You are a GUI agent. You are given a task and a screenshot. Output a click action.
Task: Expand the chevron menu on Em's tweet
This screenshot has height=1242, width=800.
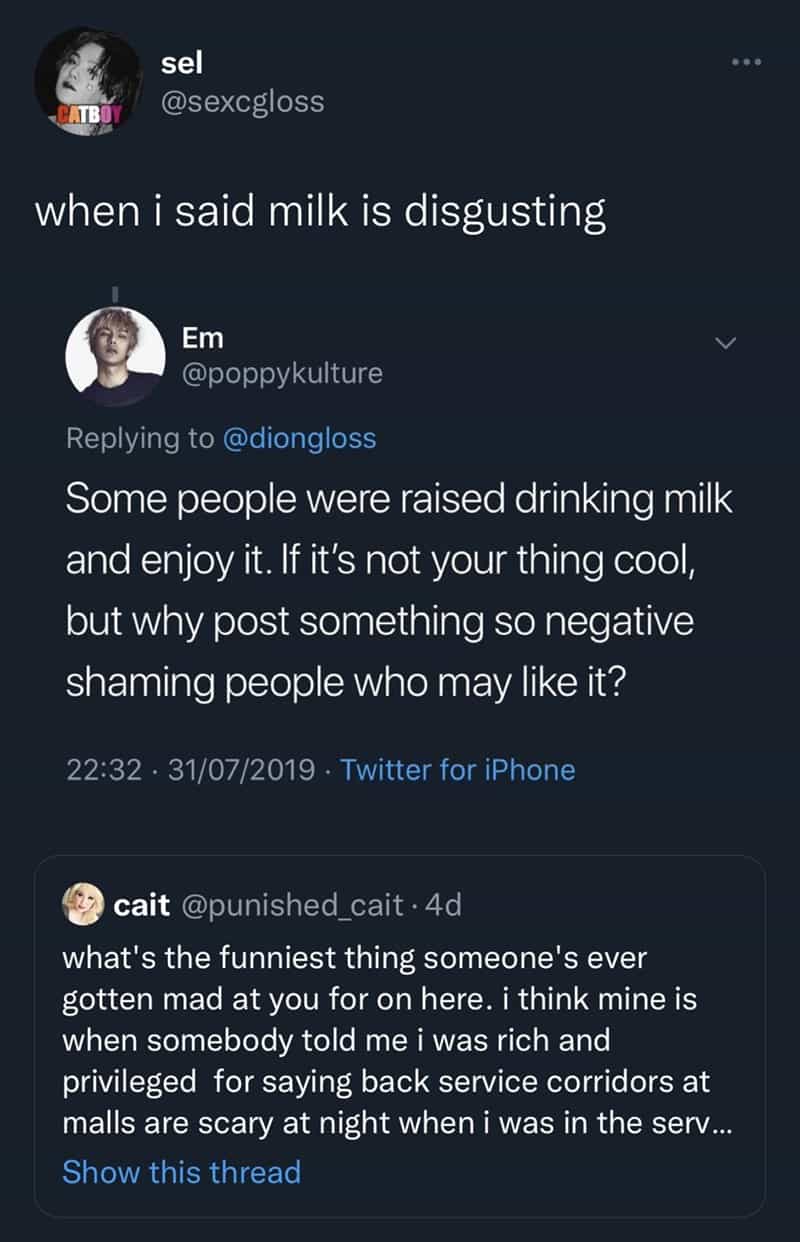click(726, 343)
